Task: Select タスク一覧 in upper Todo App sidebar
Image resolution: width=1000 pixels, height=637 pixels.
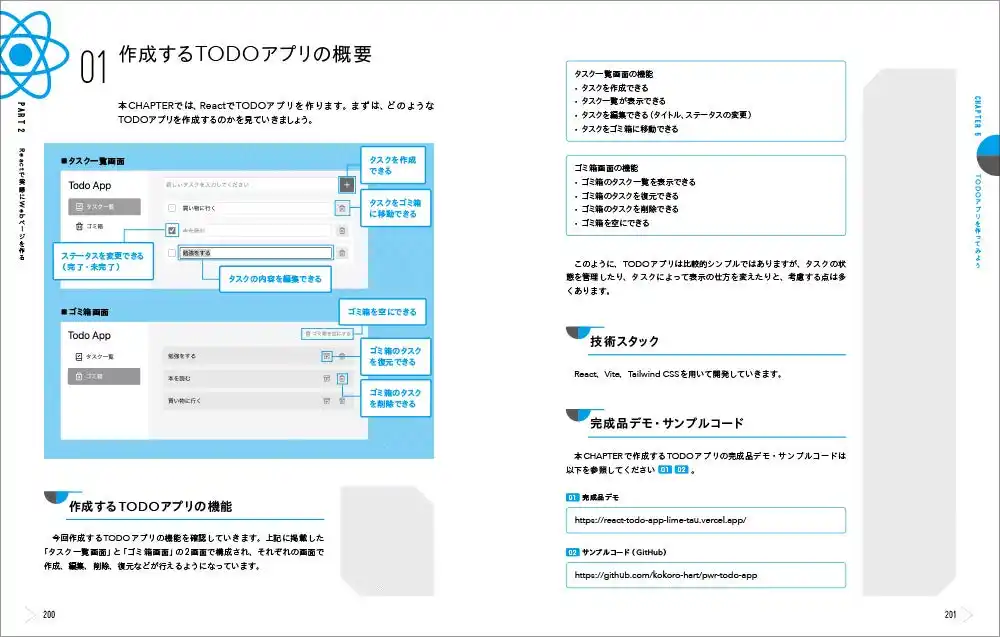Action: click(104, 207)
